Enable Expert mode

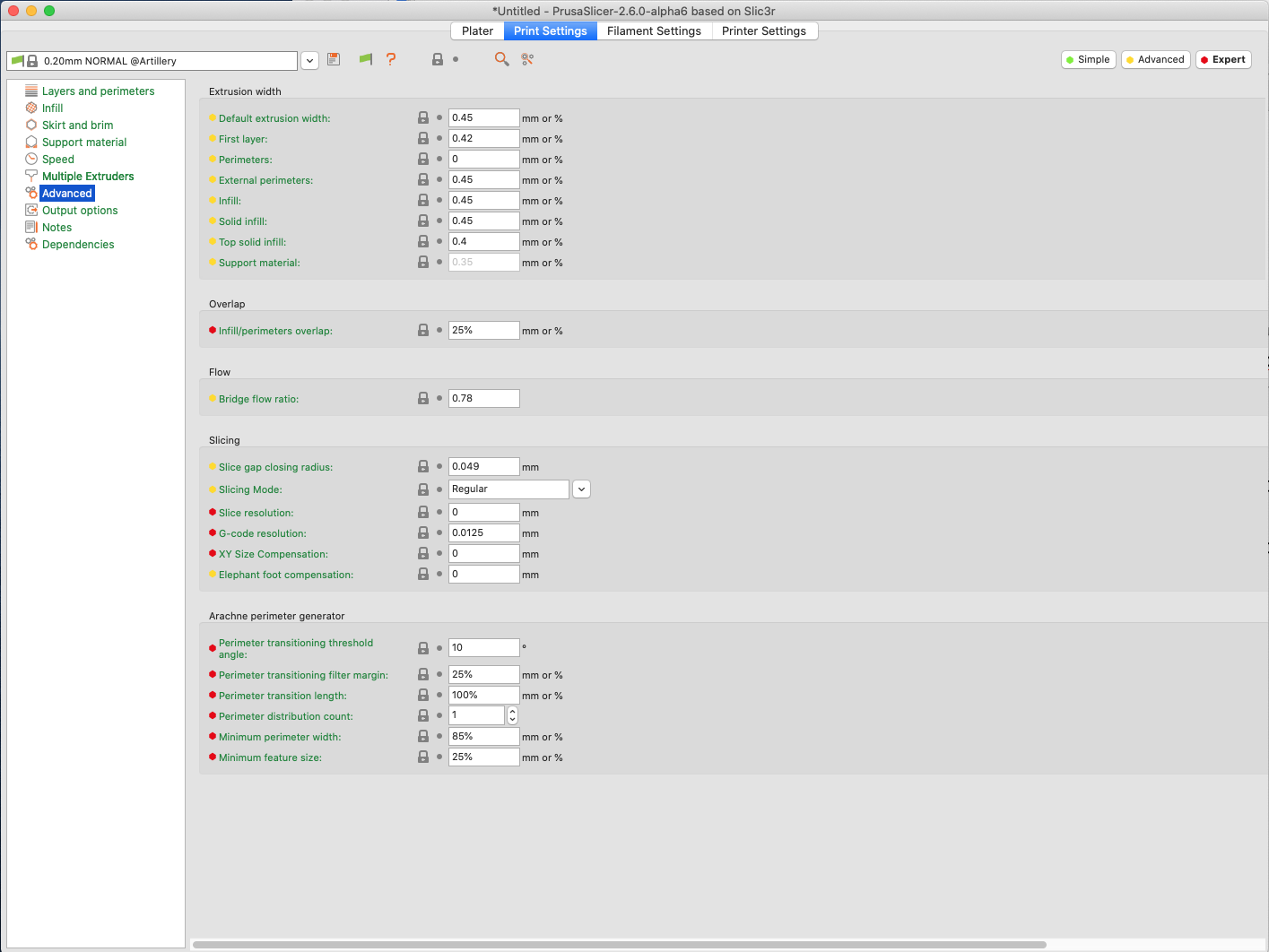coord(1222,59)
